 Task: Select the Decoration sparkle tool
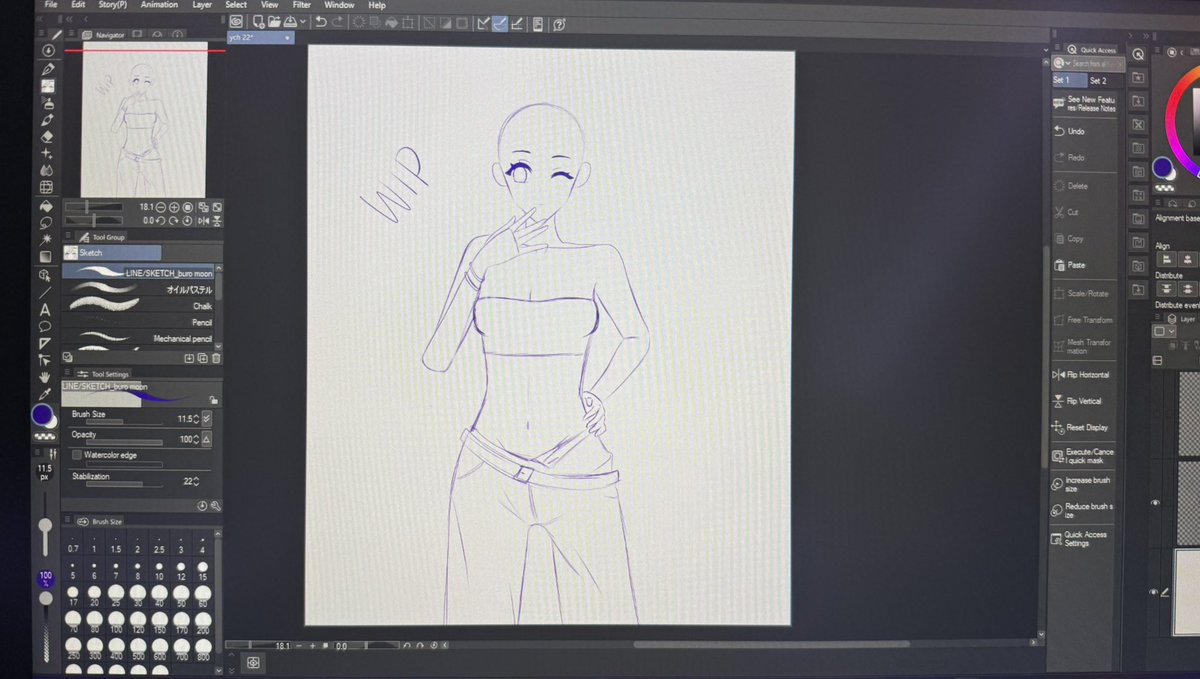46,154
